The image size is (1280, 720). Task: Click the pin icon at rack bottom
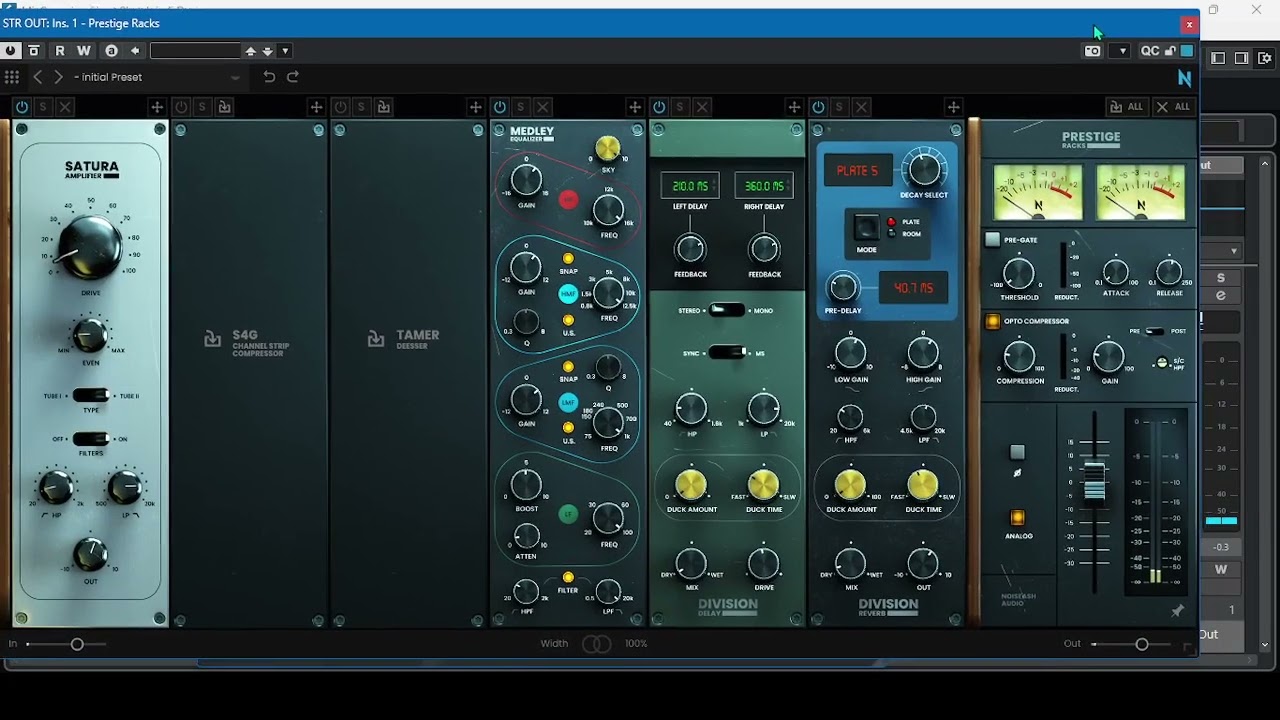click(1177, 610)
